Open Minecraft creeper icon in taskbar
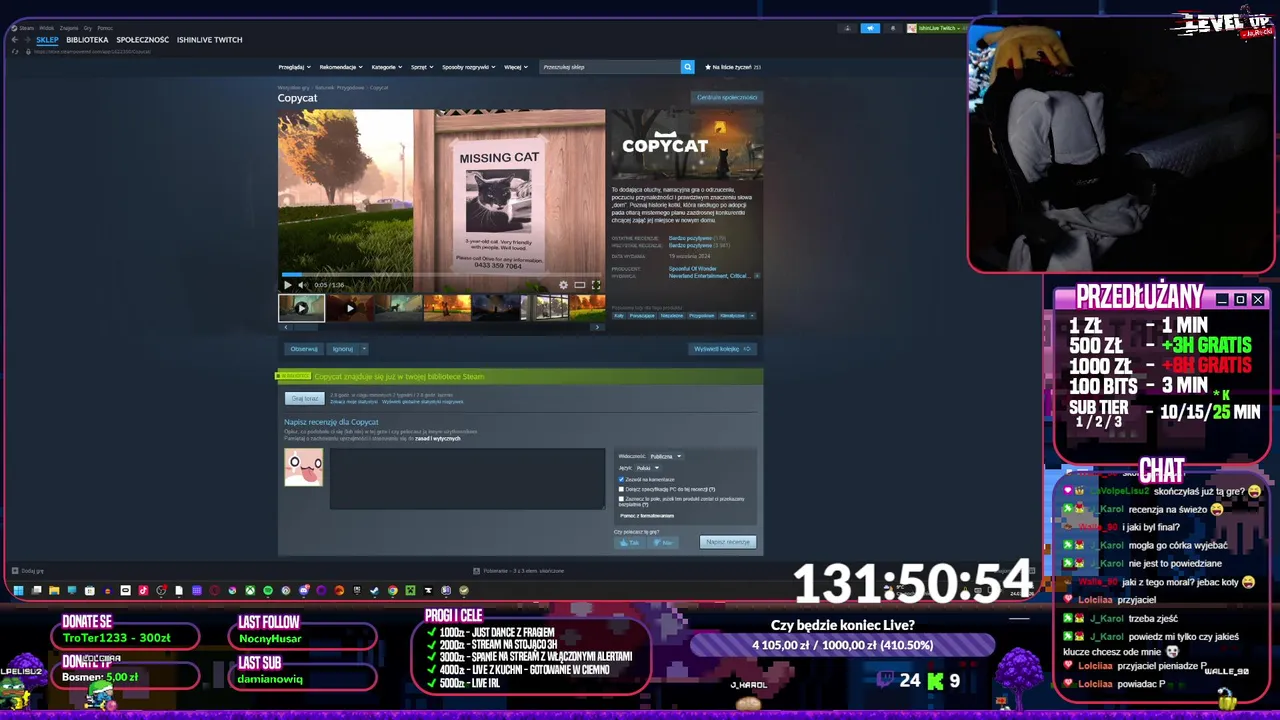Screen dimensions: 1280x720 tap(411, 590)
